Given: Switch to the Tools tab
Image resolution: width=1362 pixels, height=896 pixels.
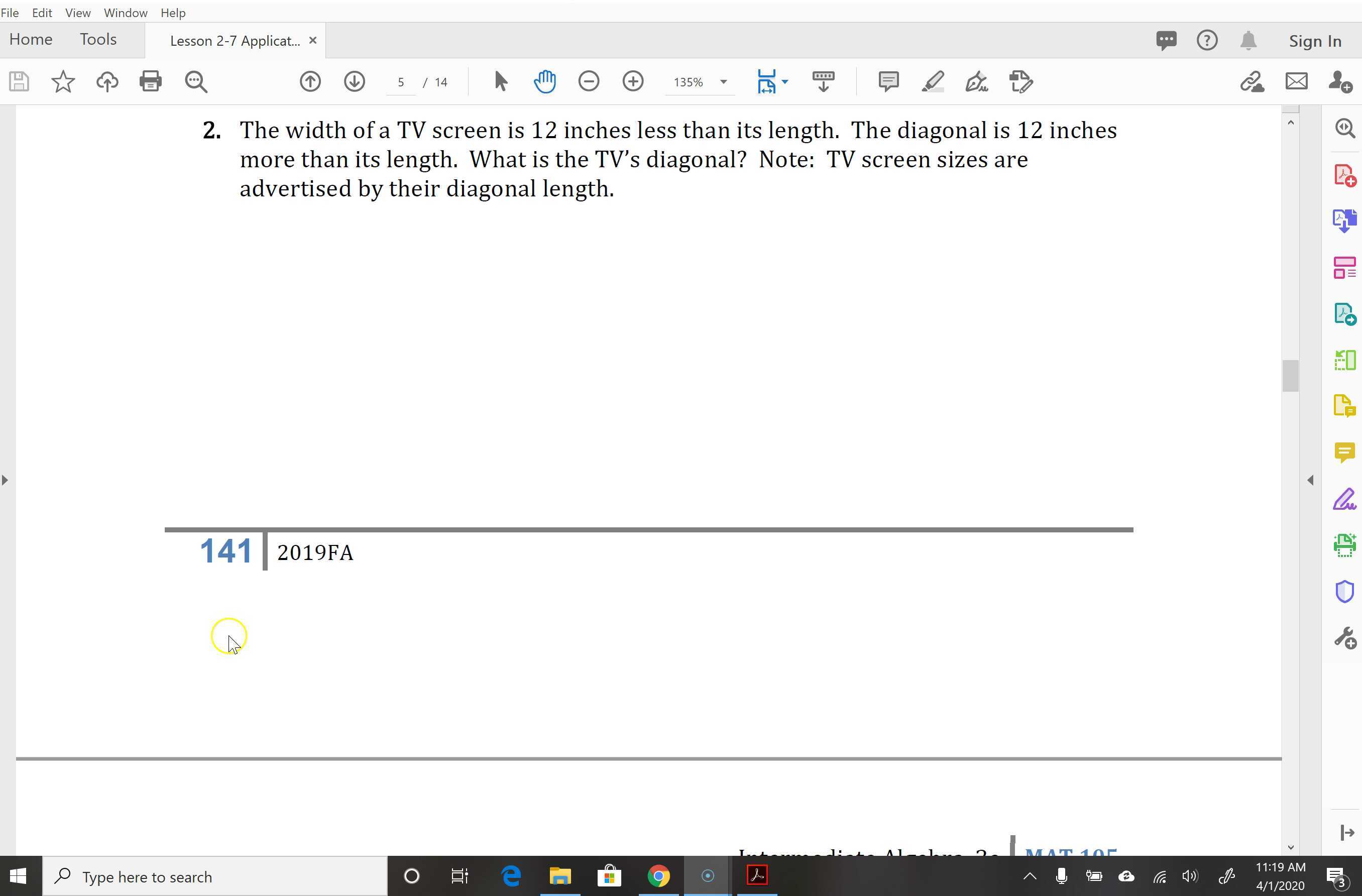Looking at the screenshot, I should [97, 40].
